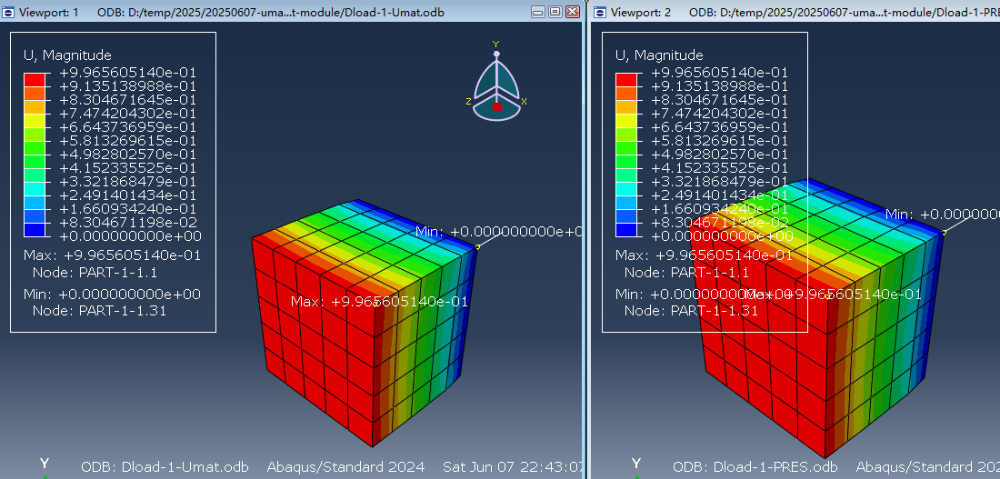
Task: Close Viewport 1 window
Action: 572,11
